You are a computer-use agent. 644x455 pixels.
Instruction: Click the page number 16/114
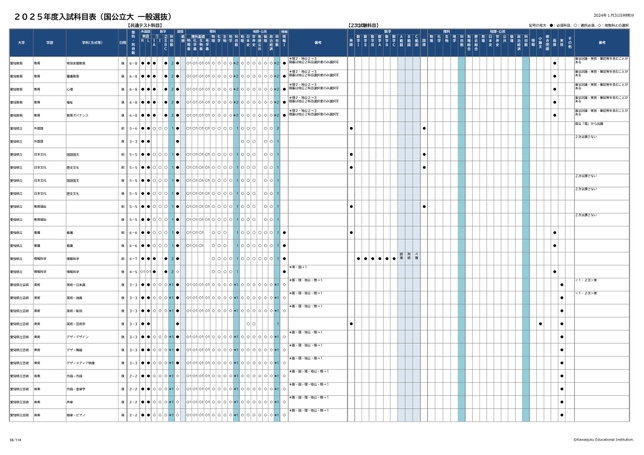[x=14, y=437]
